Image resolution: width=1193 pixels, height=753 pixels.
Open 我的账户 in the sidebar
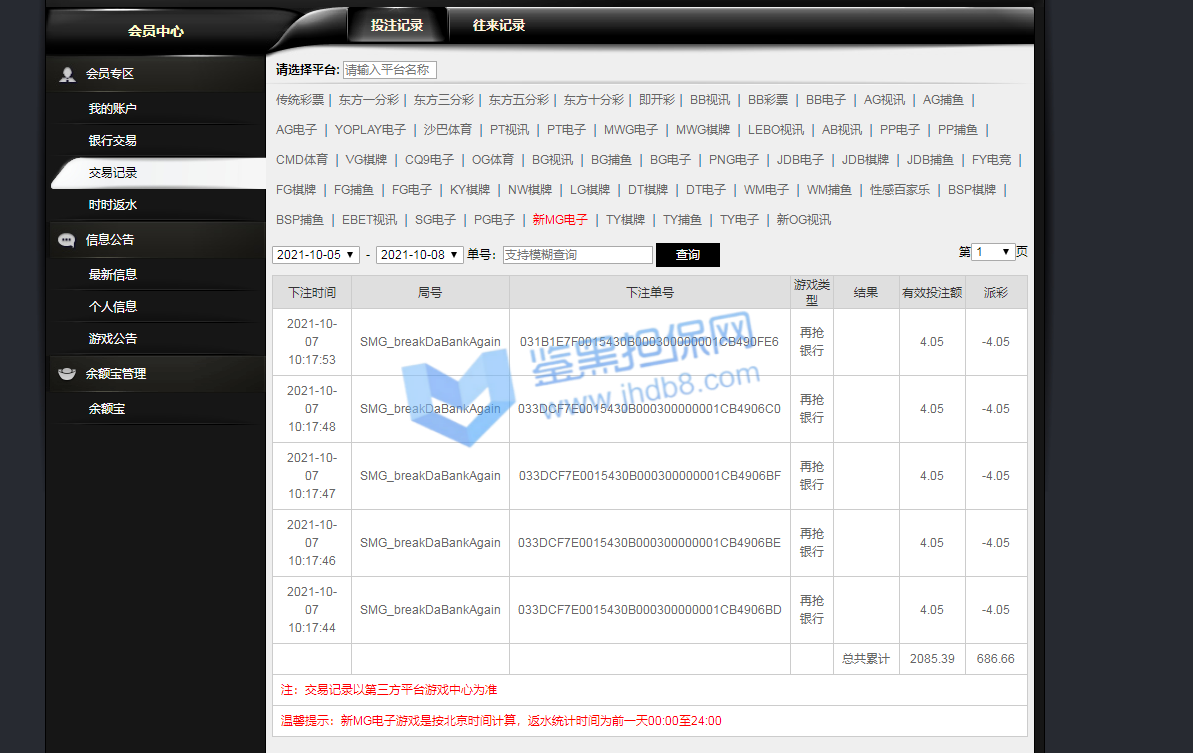point(112,109)
